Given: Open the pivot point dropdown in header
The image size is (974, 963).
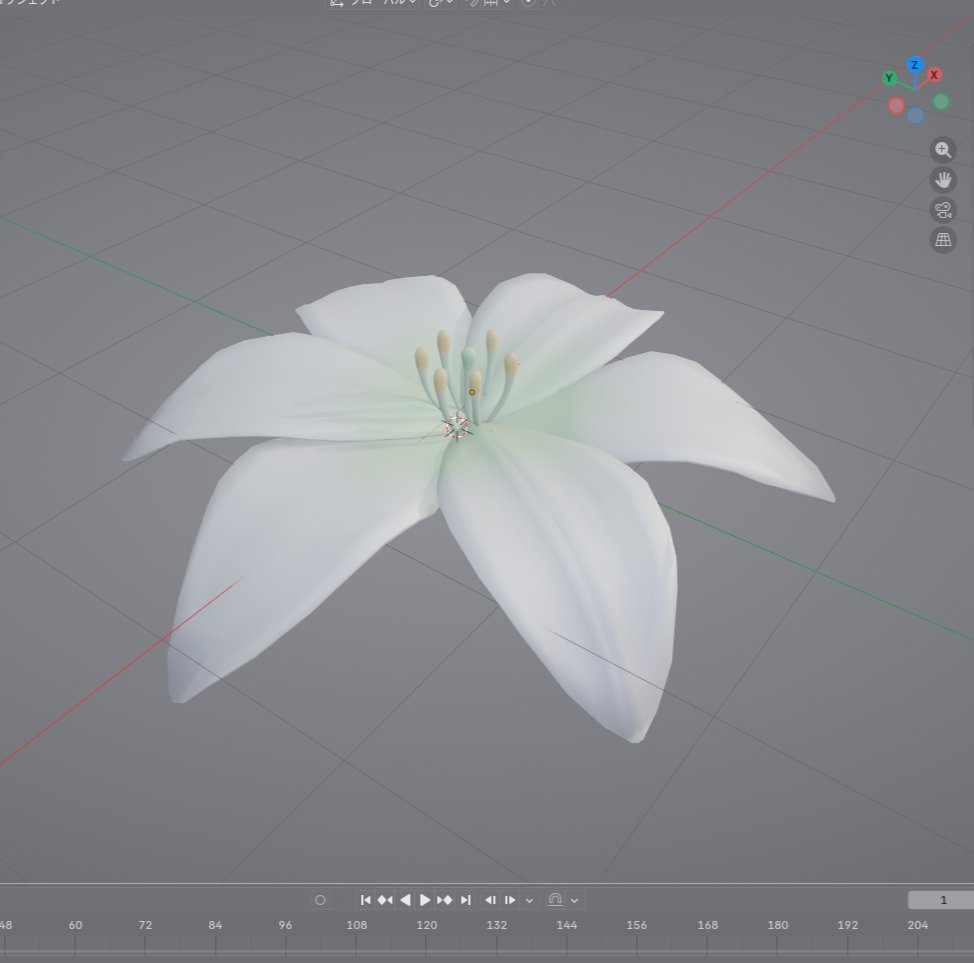Looking at the screenshot, I should click(x=440, y=3).
